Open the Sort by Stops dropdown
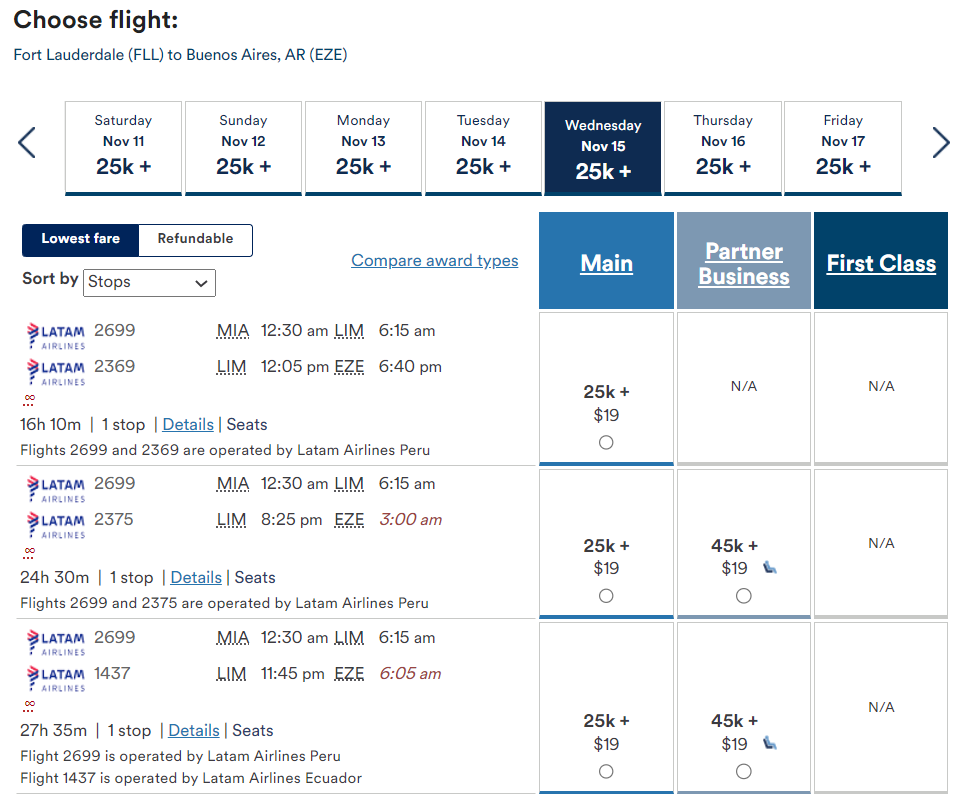The height and width of the screenshot is (796, 978). click(x=150, y=282)
